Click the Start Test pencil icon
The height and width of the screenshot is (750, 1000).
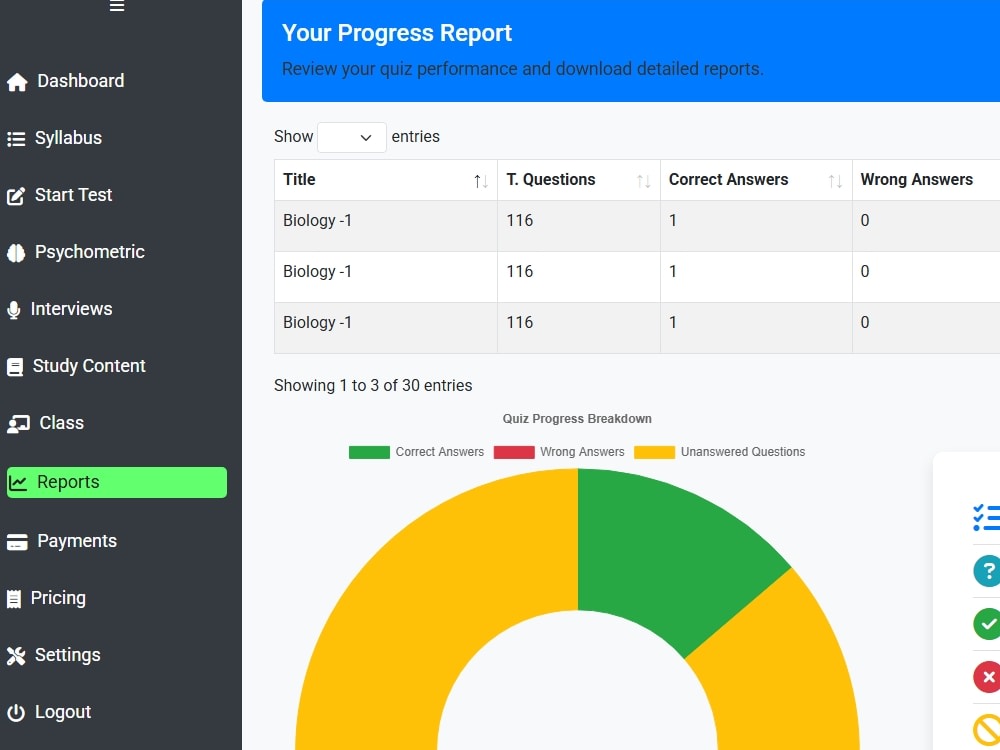tap(16, 195)
